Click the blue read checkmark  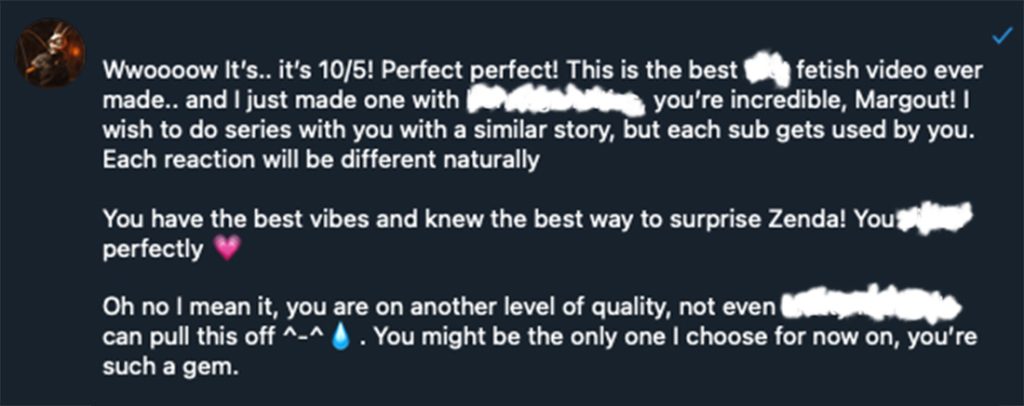1000,36
